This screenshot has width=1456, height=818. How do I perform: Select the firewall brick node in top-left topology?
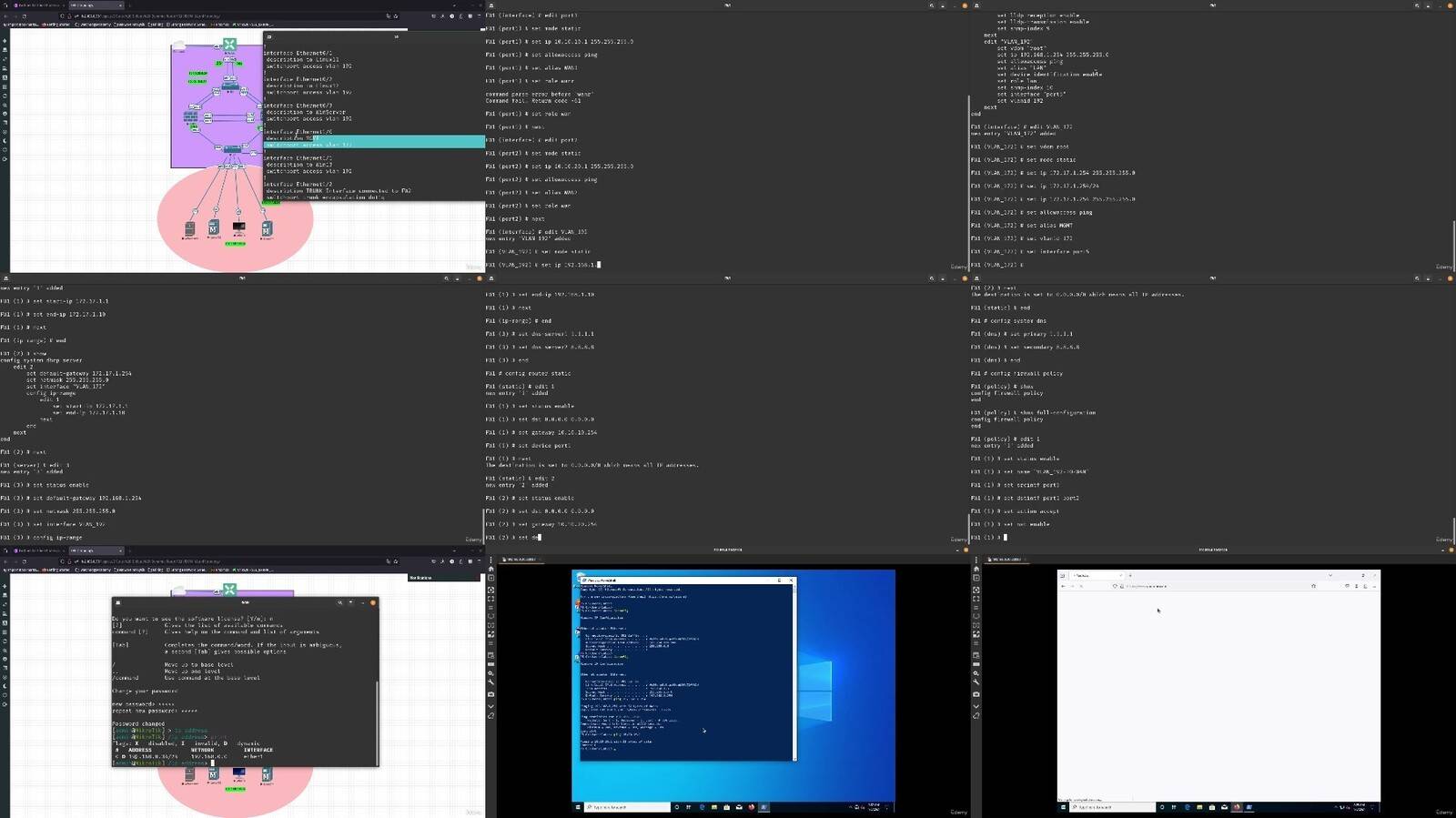tap(191, 117)
